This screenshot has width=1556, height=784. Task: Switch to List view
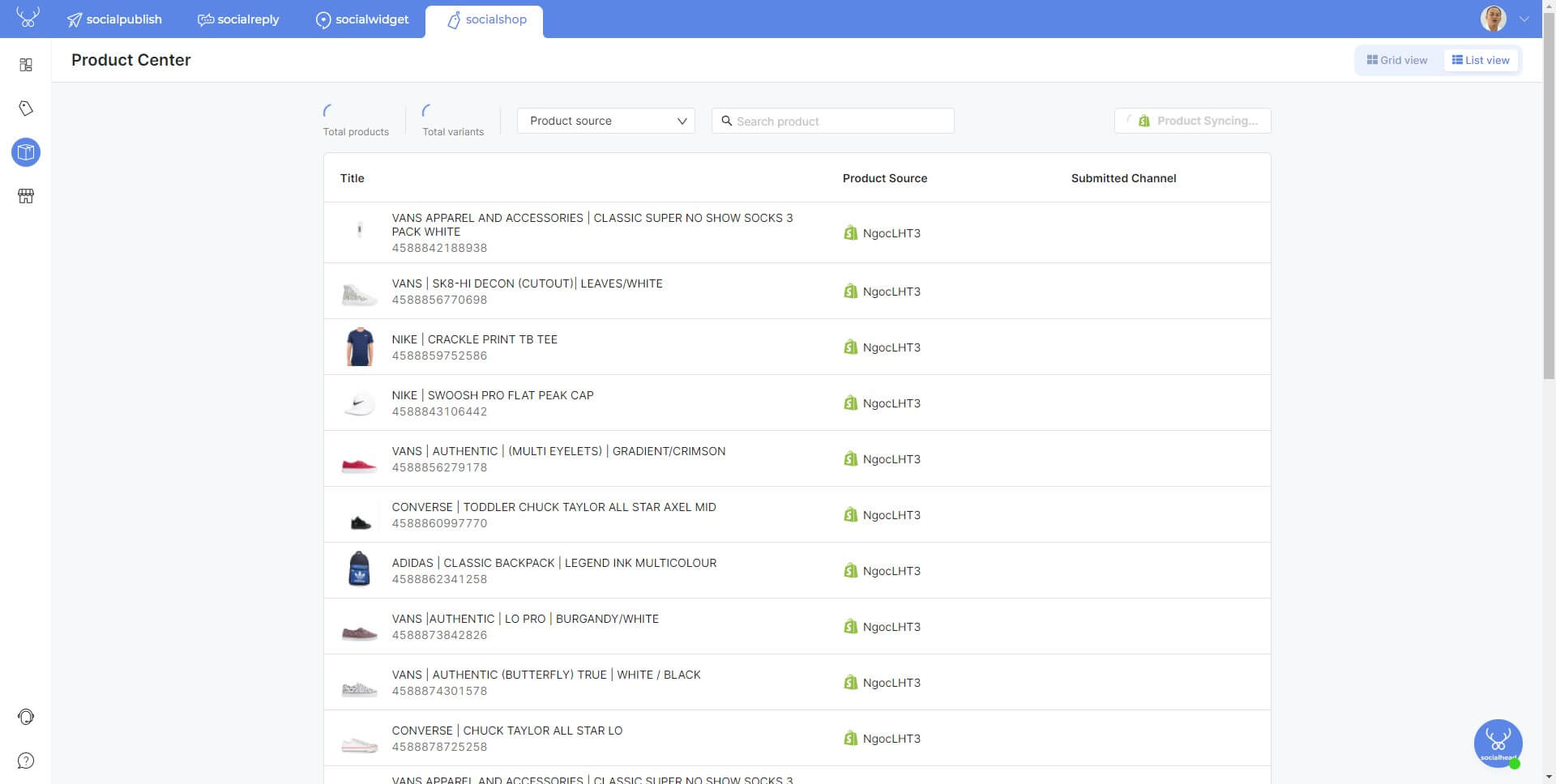1481,60
